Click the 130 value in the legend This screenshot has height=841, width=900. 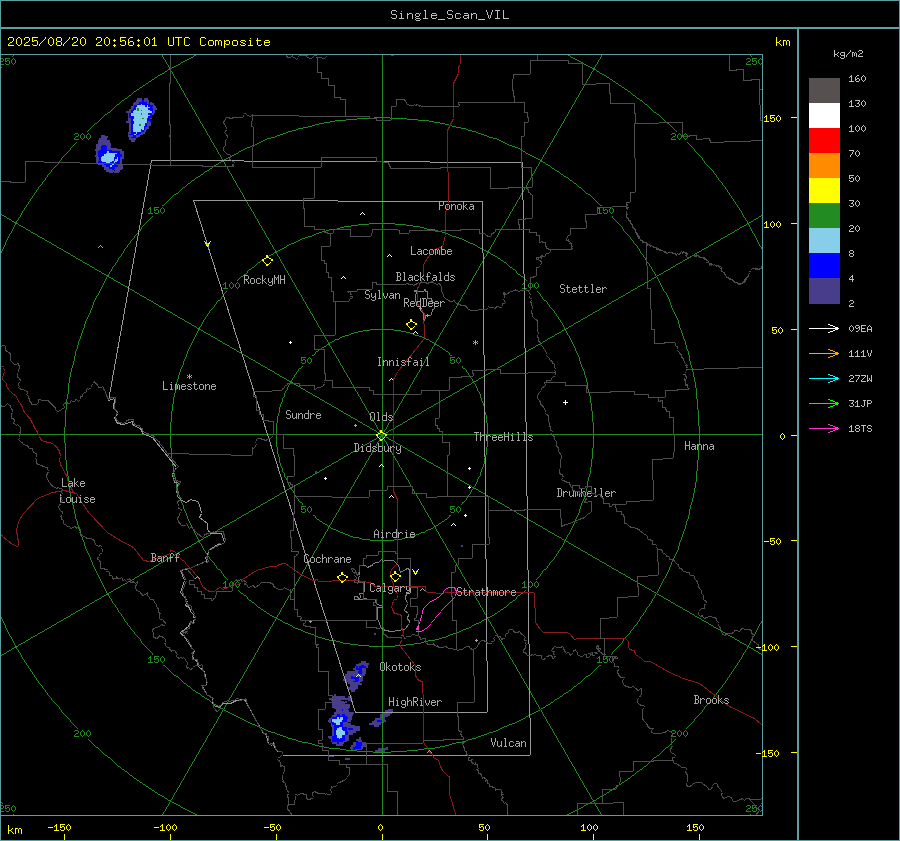(857, 103)
